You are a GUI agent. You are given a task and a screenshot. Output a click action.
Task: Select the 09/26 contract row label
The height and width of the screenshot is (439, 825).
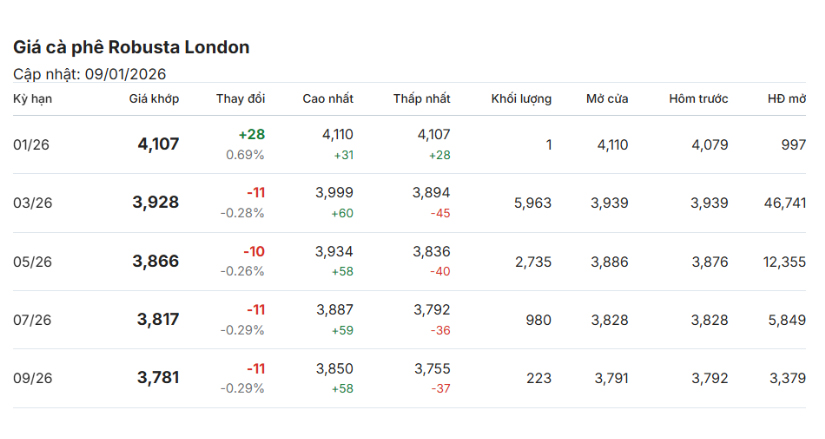[x=31, y=378]
